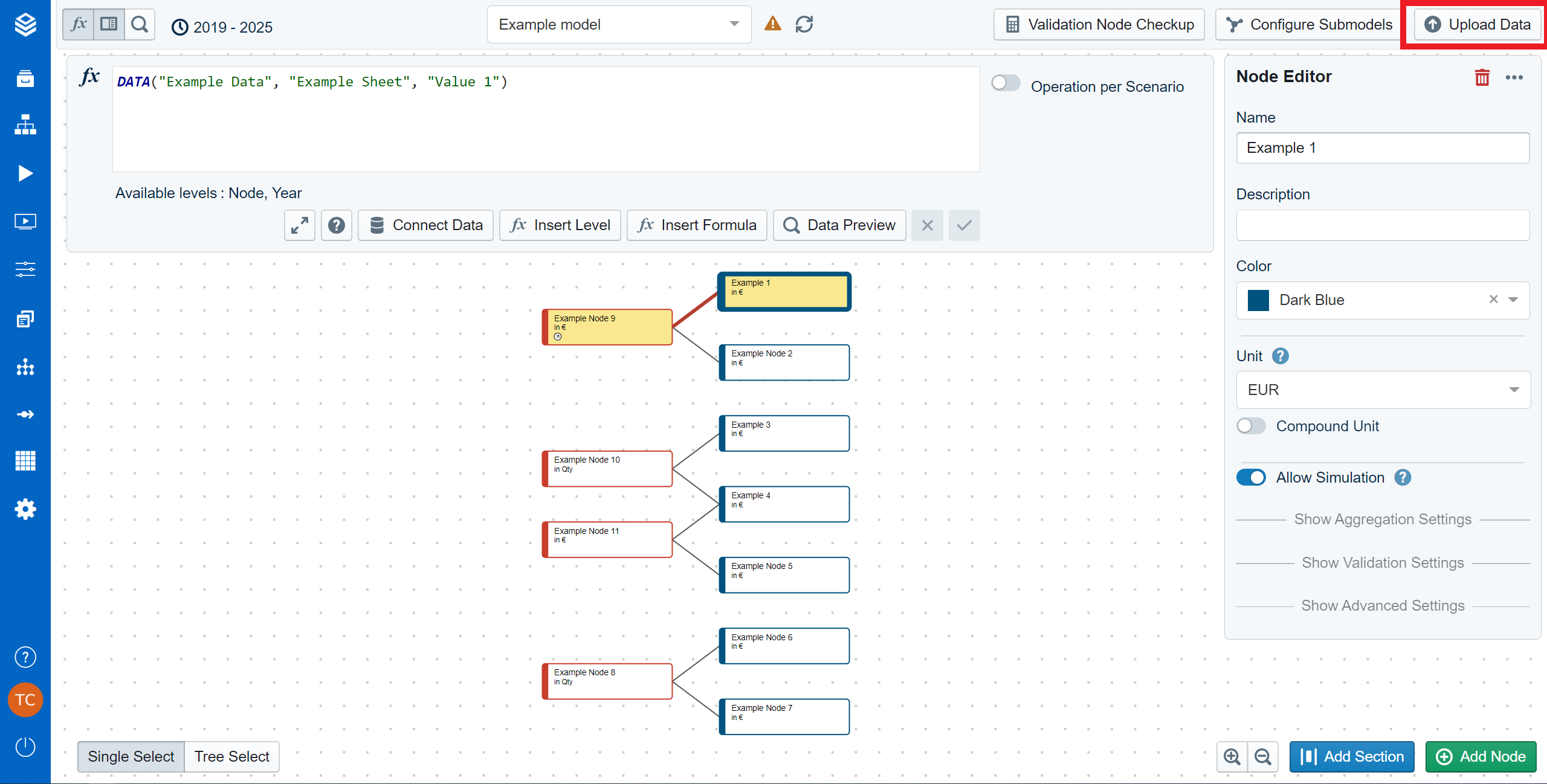This screenshot has height=784, width=1547.
Task: Expand Show Aggregation Settings section
Action: [1383, 519]
